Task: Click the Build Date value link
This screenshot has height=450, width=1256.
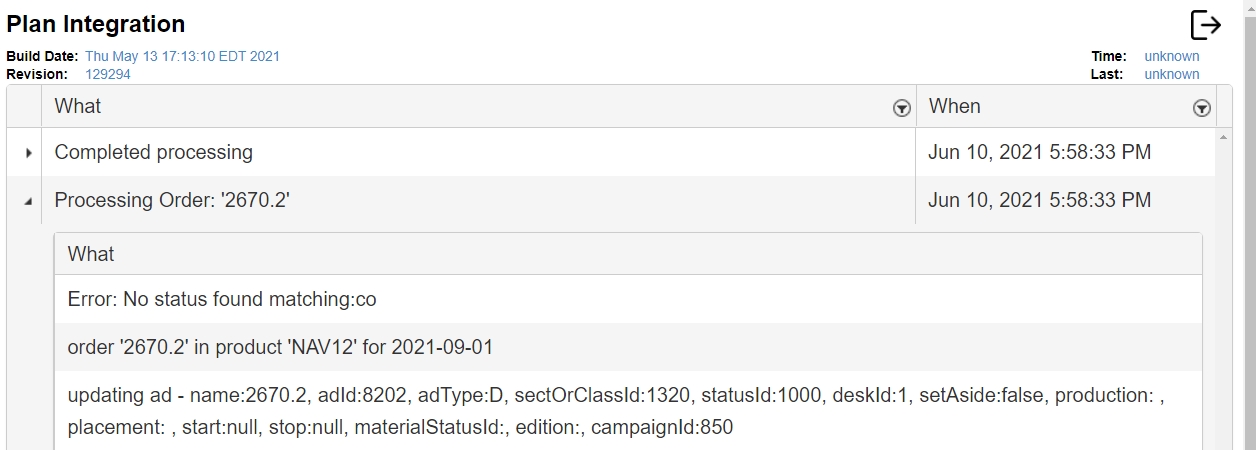Action: [x=182, y=56]
